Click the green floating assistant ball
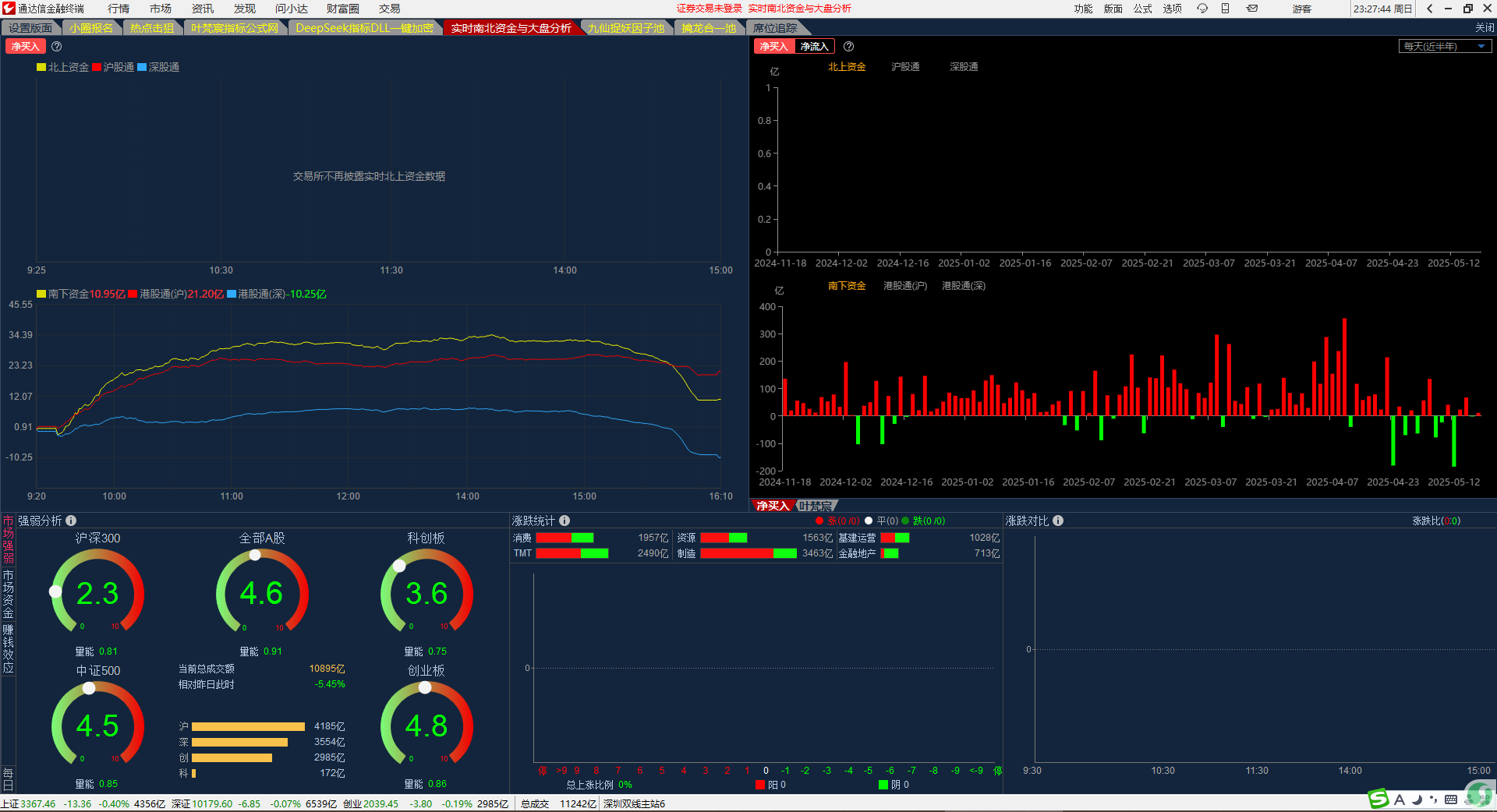Viewport: 1497px width, 812px height. 1478,793
